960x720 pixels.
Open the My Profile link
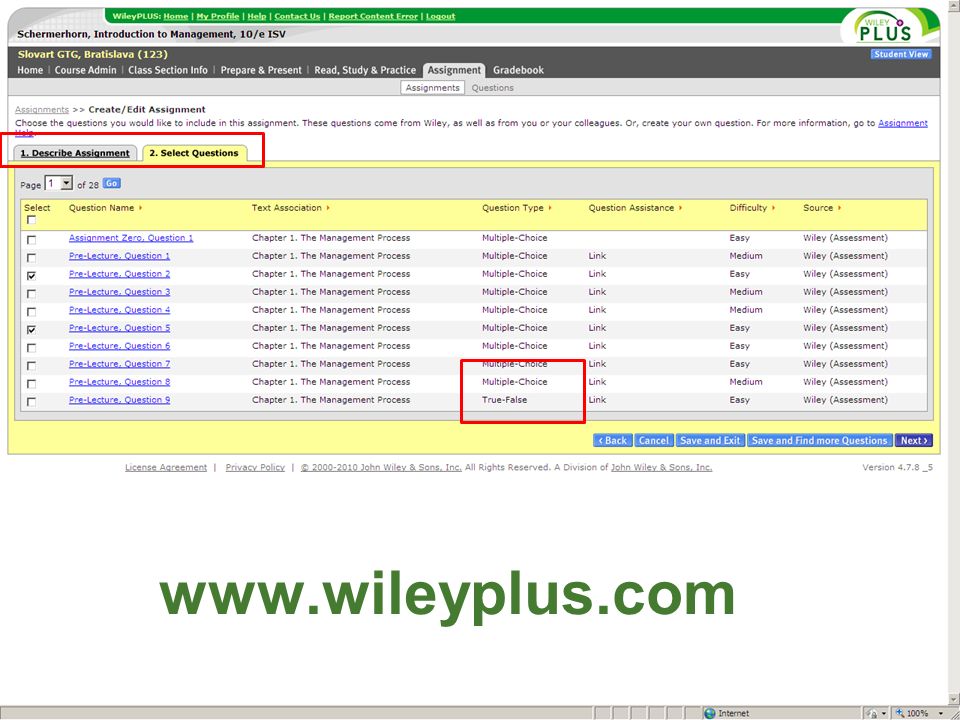click(217, 16)
